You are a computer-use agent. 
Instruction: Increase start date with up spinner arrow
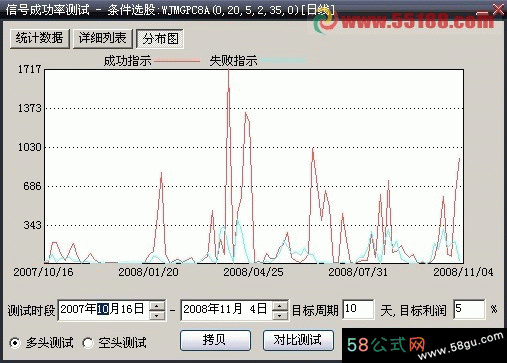pyautogui.click(x=157, y=305)
